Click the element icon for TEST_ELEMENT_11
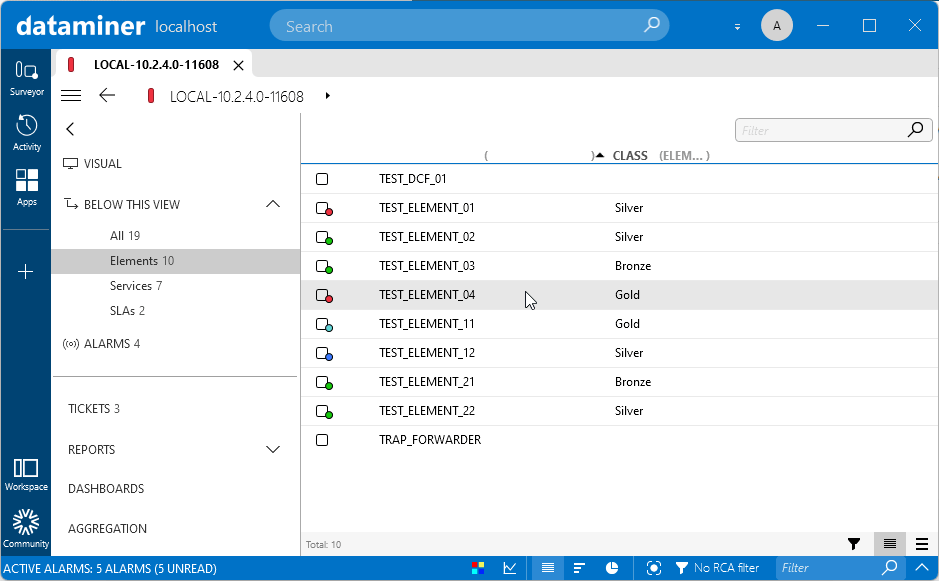This screenshot has width=939, height=581. (x=324, y=325)
